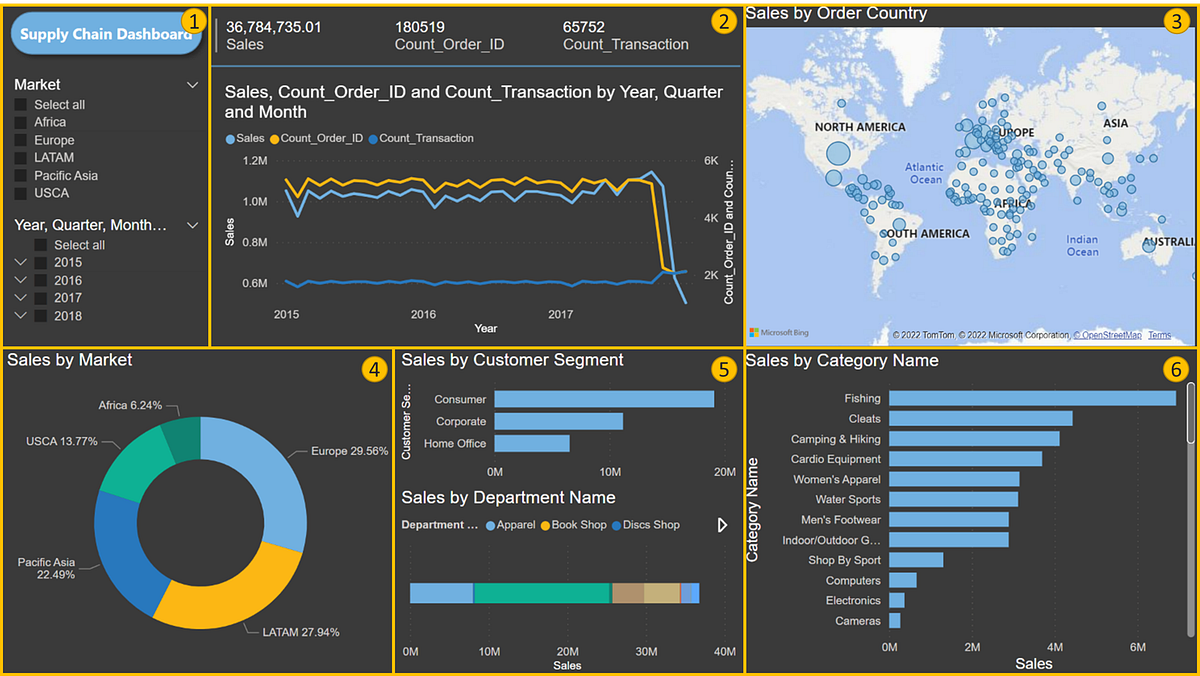The image size is (1200, 676).
Task: Click the Book Shop legend dot
Action: (x=545, y=525)
